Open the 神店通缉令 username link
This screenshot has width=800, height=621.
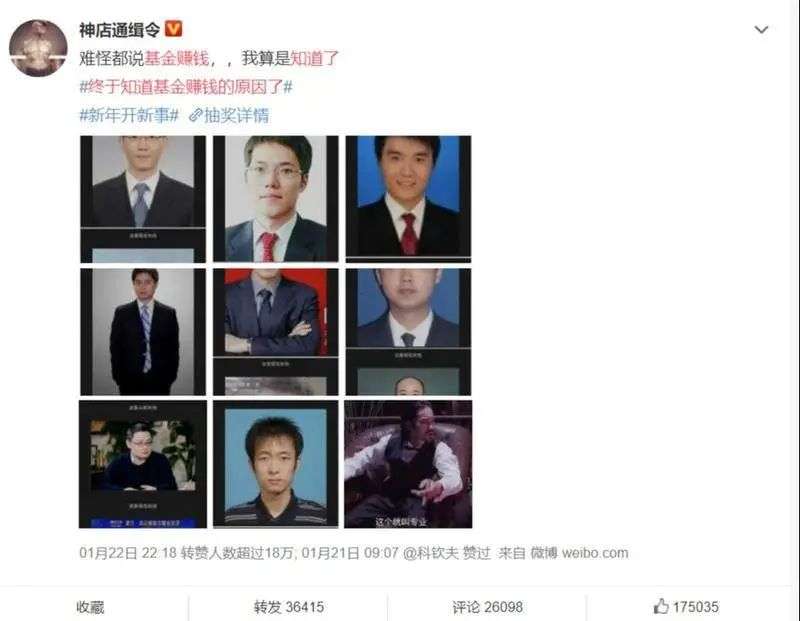pos(119,30)
